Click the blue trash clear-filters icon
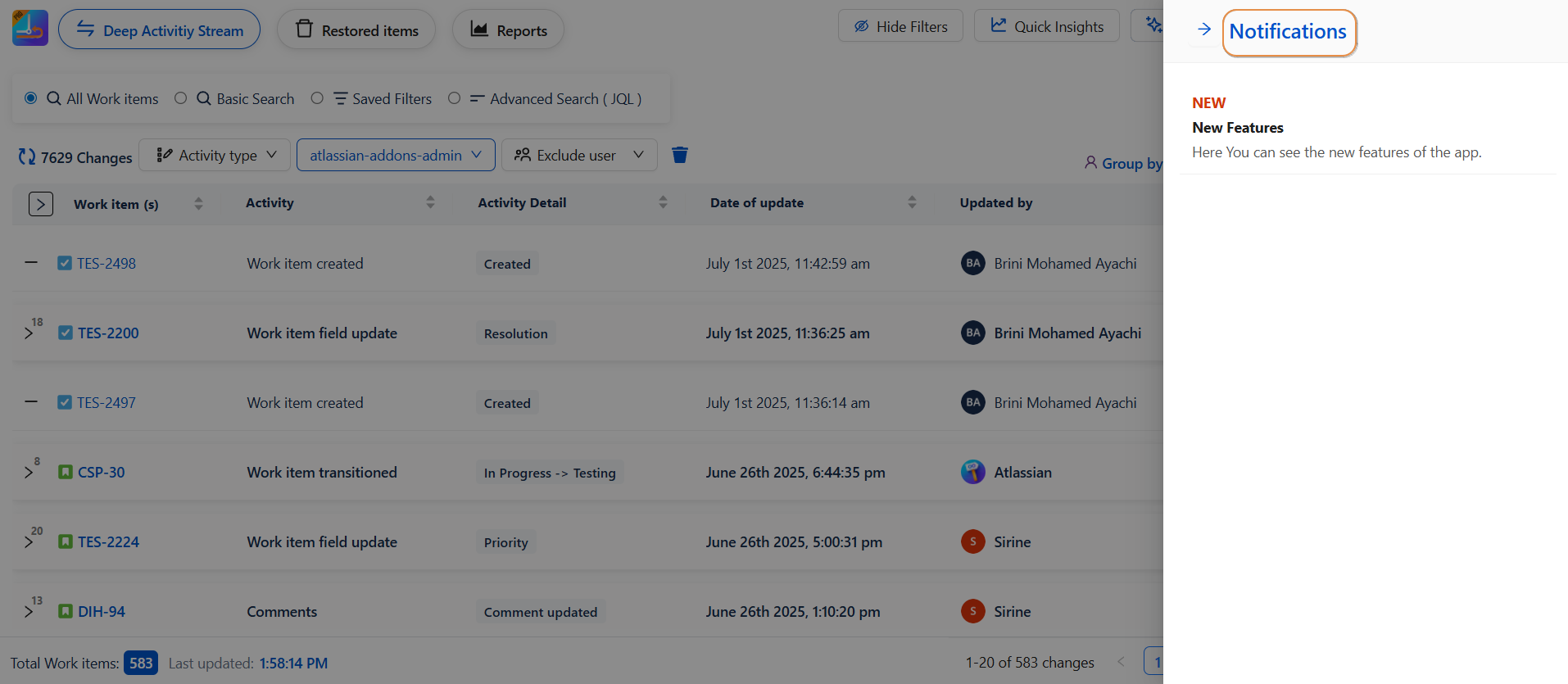1568x684 pixels. click(x=679, y=155)
